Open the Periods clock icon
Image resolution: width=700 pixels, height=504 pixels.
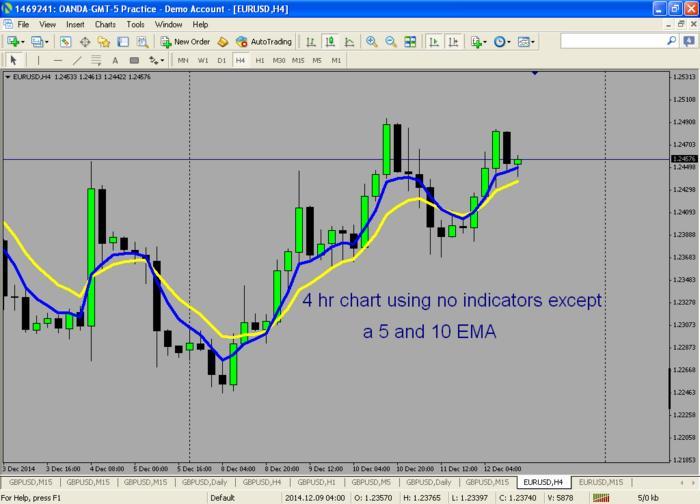coord(499,42)
